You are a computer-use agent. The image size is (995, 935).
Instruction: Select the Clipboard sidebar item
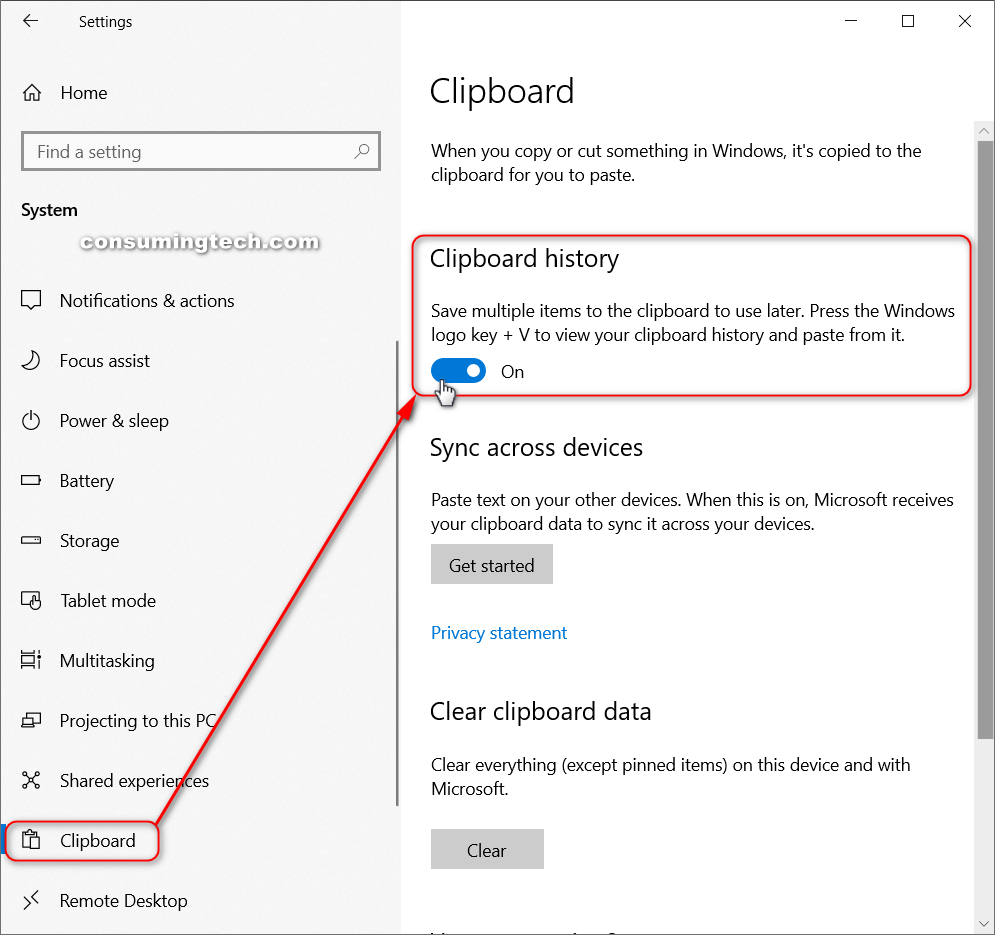[x=81, y=840]
